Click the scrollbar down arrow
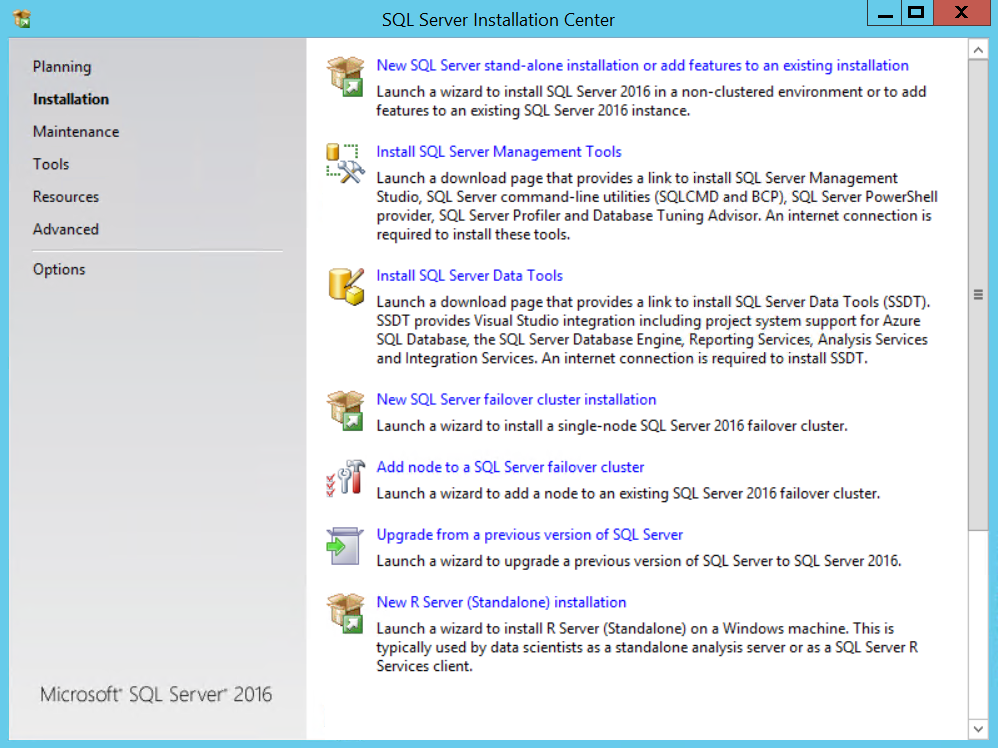998x748 pixels. point(978,730)
